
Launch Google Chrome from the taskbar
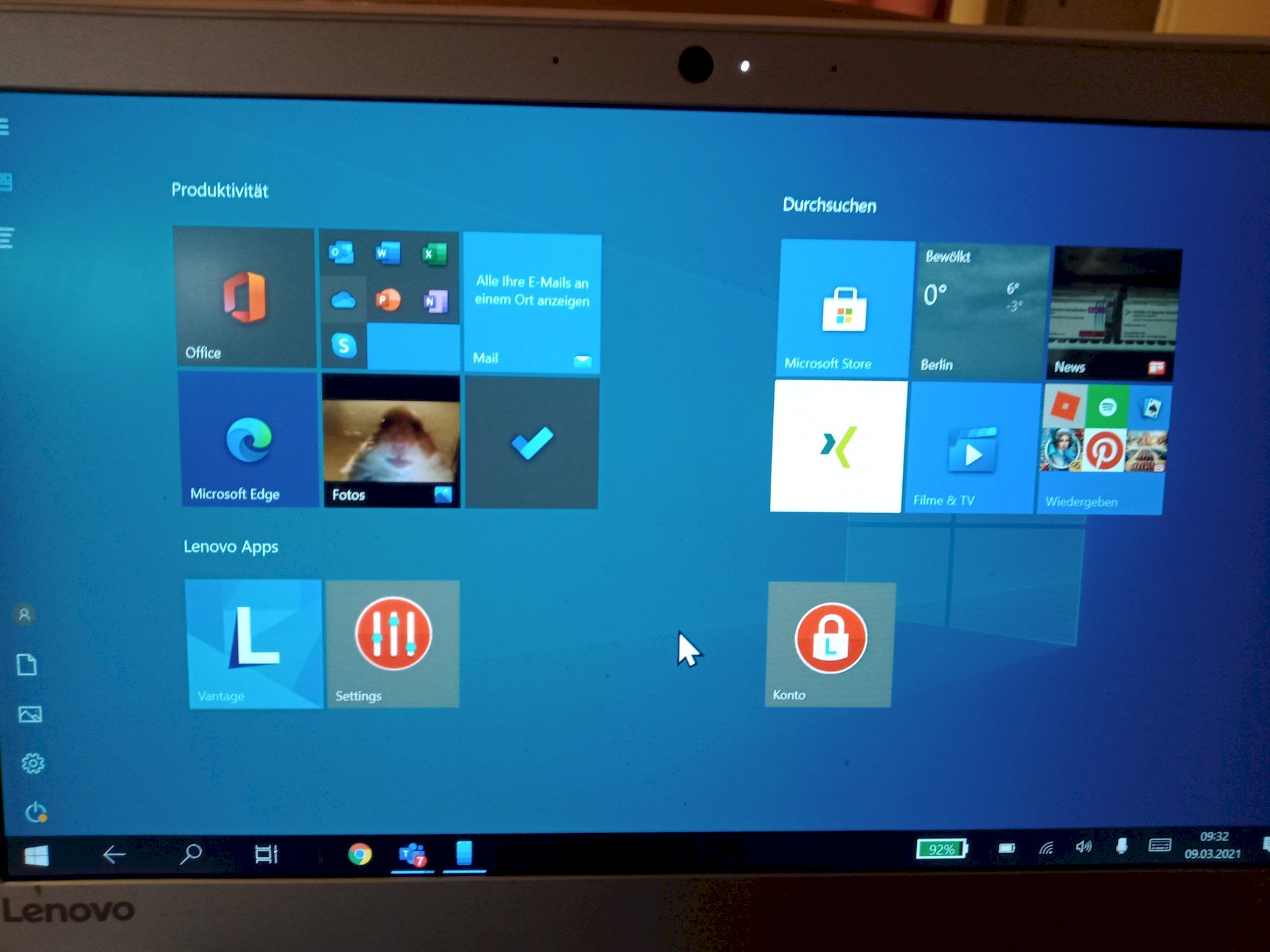click(360, 854)
